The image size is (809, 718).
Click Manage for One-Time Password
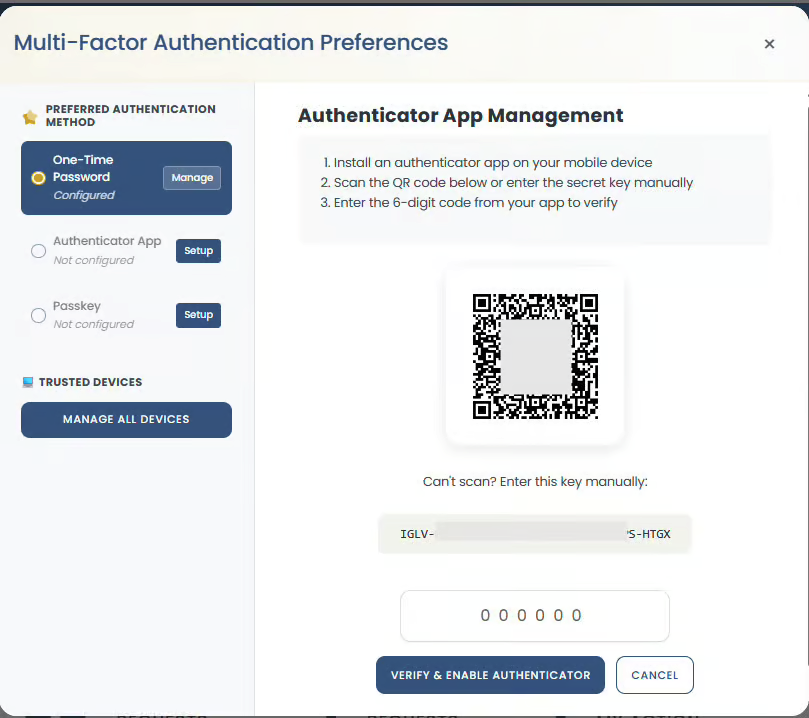point(192,178)
